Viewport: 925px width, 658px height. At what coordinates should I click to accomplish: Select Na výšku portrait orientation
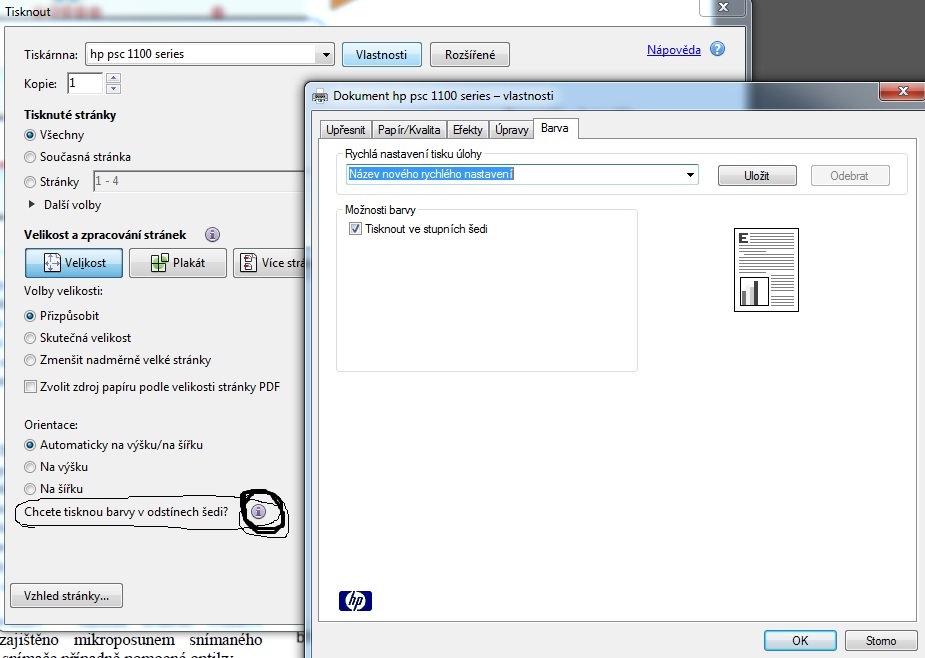pyautogui.click(x=29, y=467)
